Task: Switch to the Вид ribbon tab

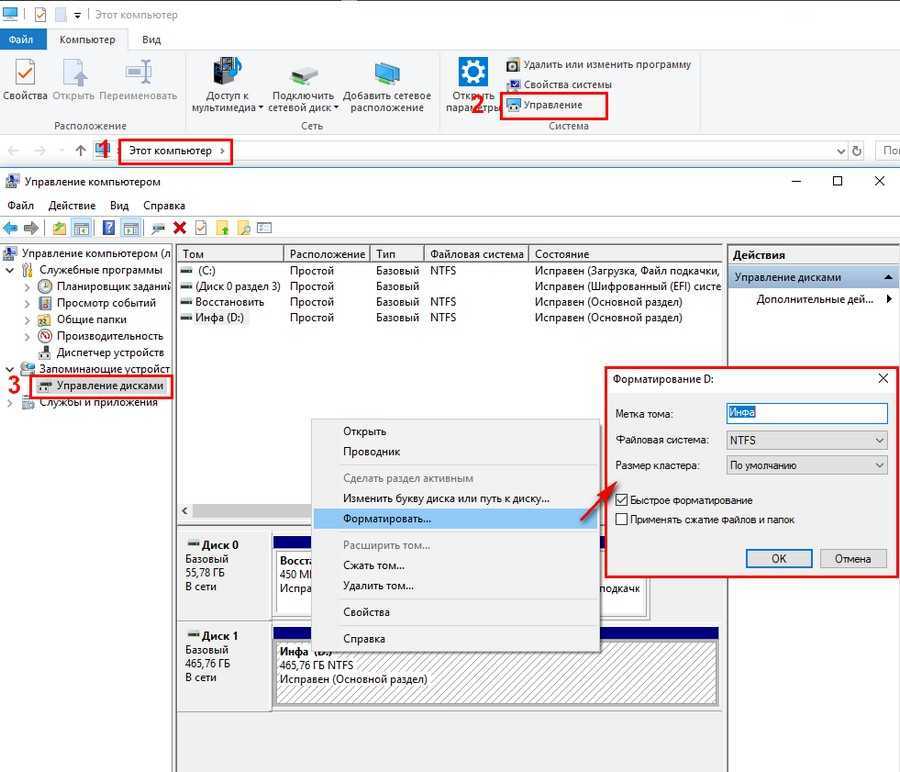Action: (x=151, y=40)
